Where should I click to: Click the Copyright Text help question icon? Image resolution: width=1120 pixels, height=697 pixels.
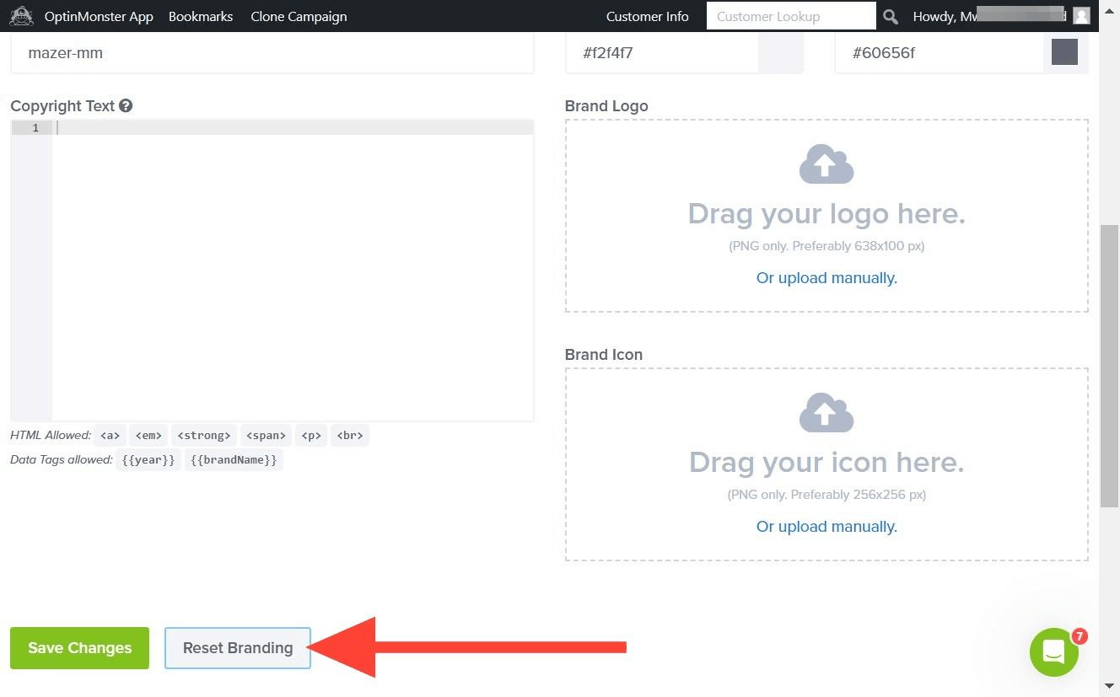coord(126,106)
